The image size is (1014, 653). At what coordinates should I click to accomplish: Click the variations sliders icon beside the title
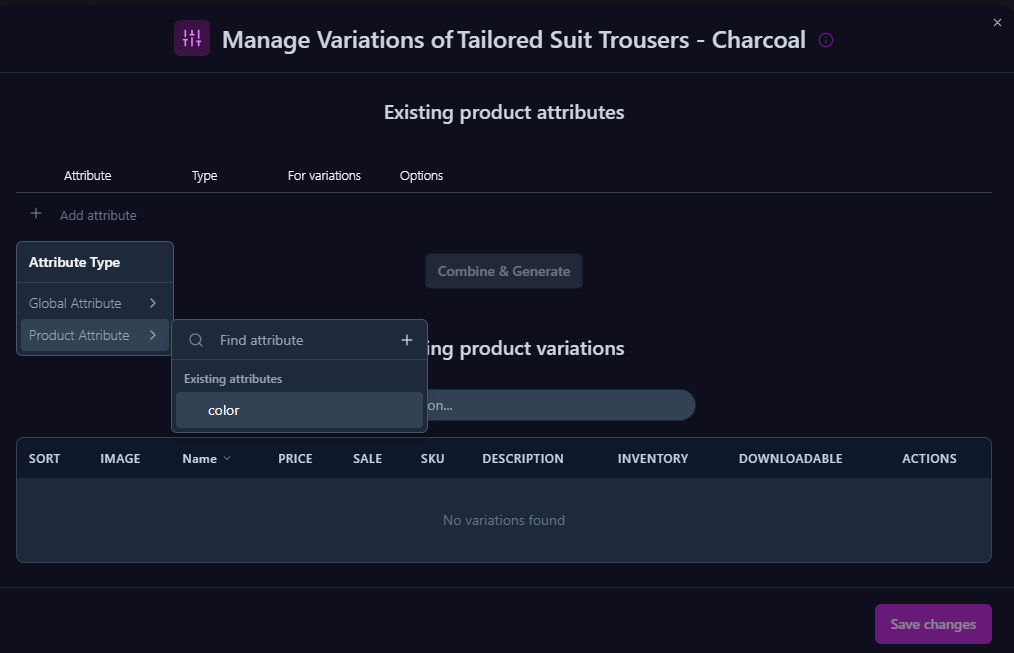(192, 39)
